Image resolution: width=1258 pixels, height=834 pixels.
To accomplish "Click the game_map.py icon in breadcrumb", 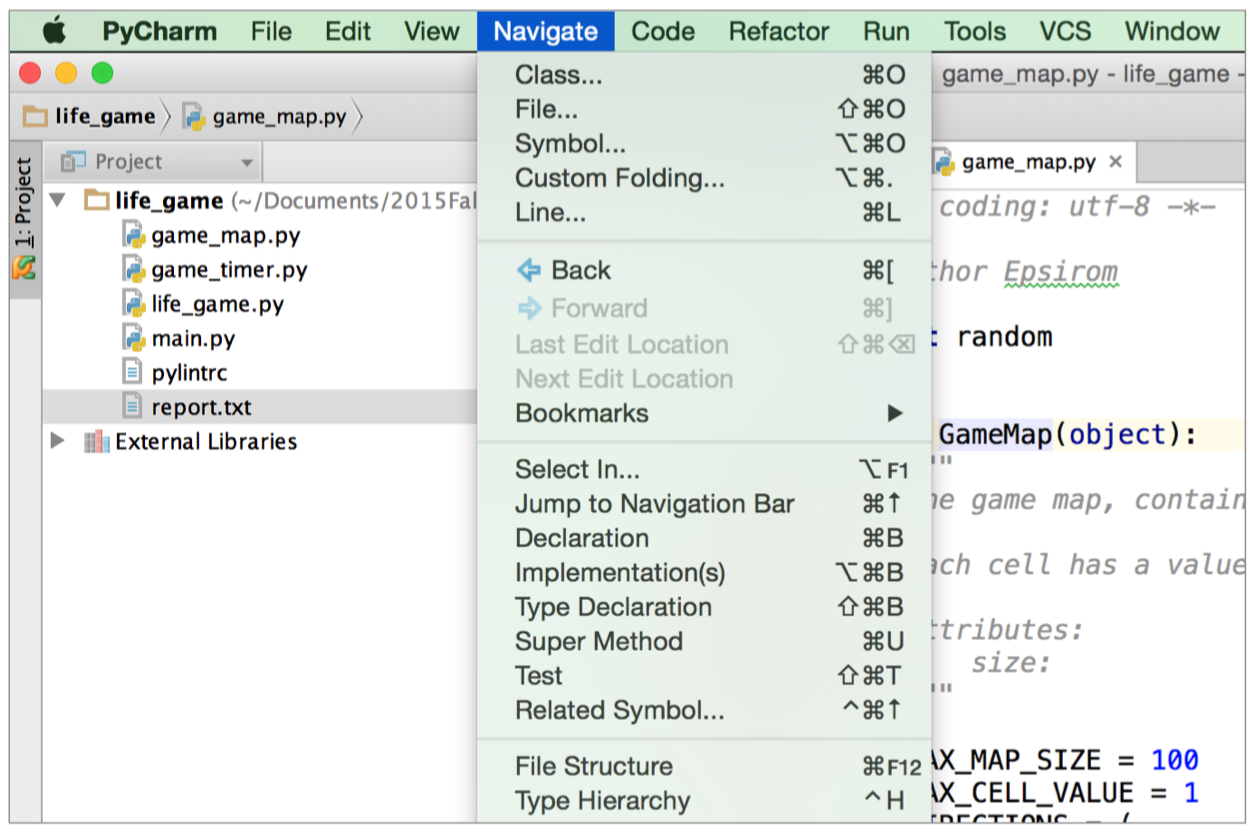I will pyautogui.click(x=194, y=117).
